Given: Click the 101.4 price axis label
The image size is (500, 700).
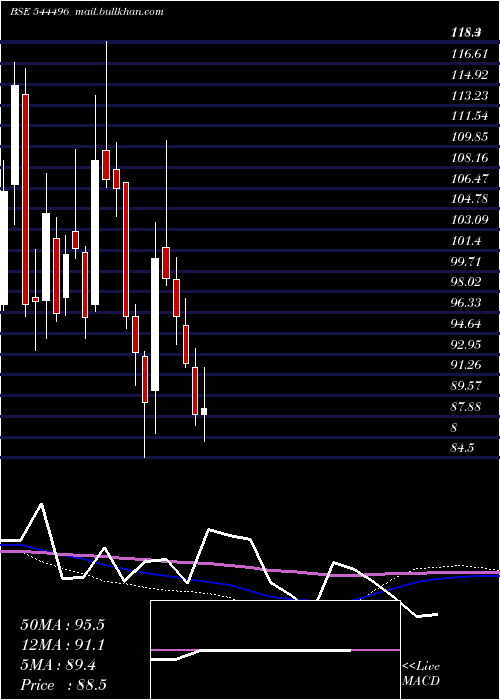Looking at the screenshot, I should pos(466,241).
